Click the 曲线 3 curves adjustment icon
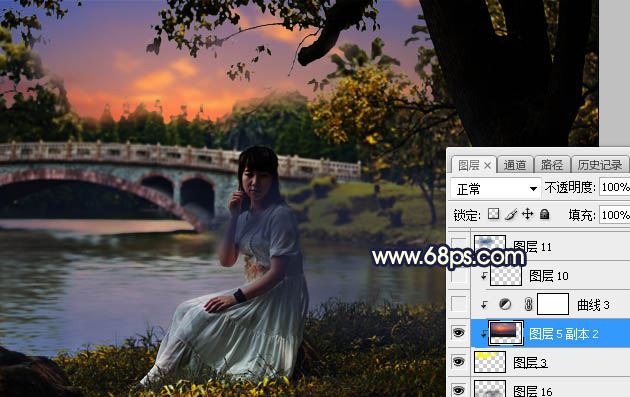The image size is (630, 397). point(505,305)
